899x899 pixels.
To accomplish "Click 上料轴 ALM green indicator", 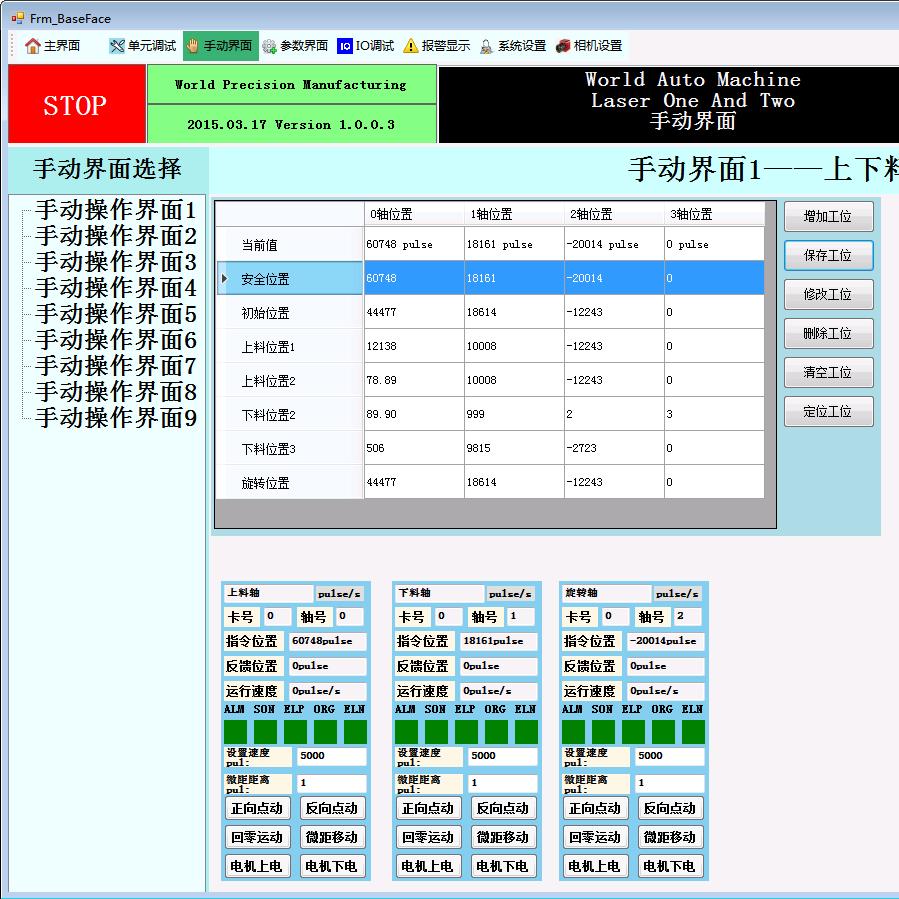I will click(235, 732).
